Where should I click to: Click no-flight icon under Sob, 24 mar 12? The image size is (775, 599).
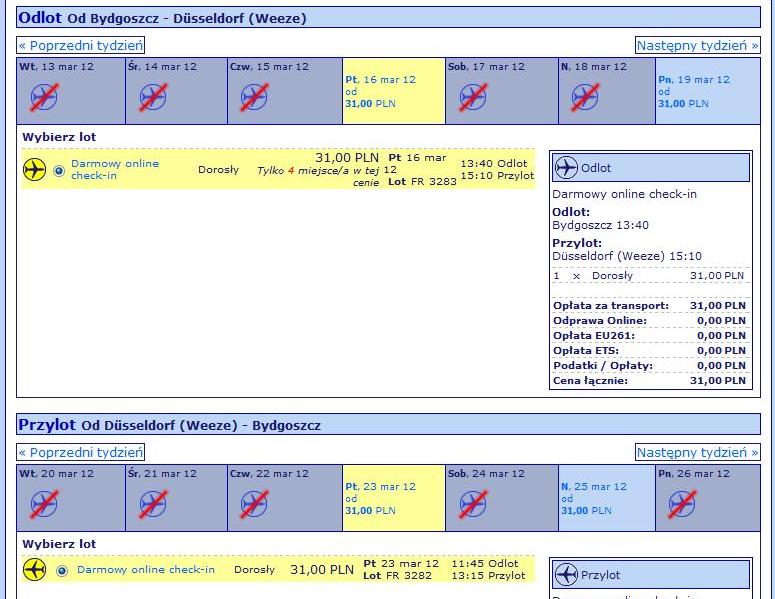click(473, 504)
